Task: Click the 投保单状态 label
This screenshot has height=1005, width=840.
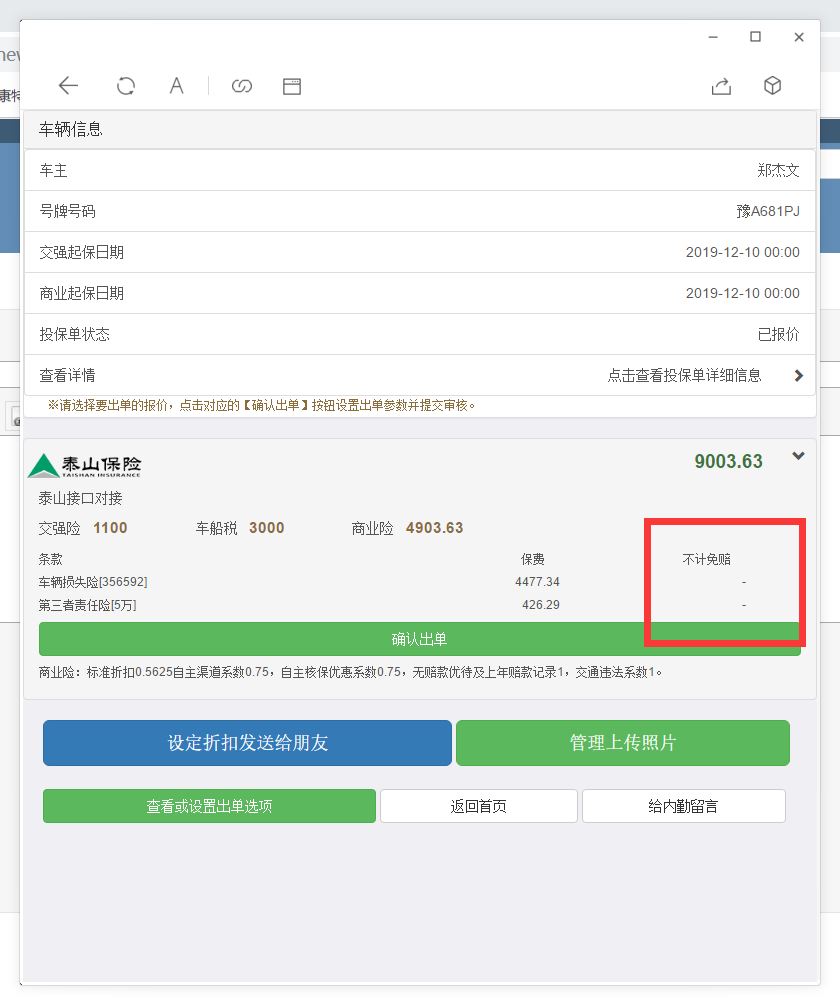Action: (74, 335)
